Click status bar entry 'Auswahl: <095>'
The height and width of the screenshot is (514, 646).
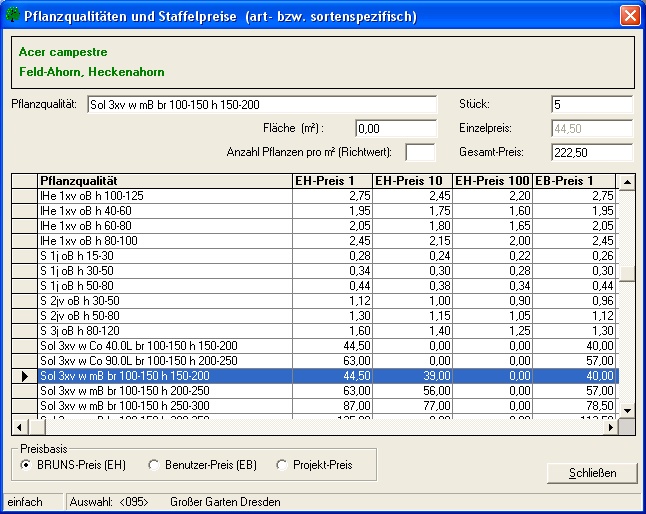(x=109, y=502)
